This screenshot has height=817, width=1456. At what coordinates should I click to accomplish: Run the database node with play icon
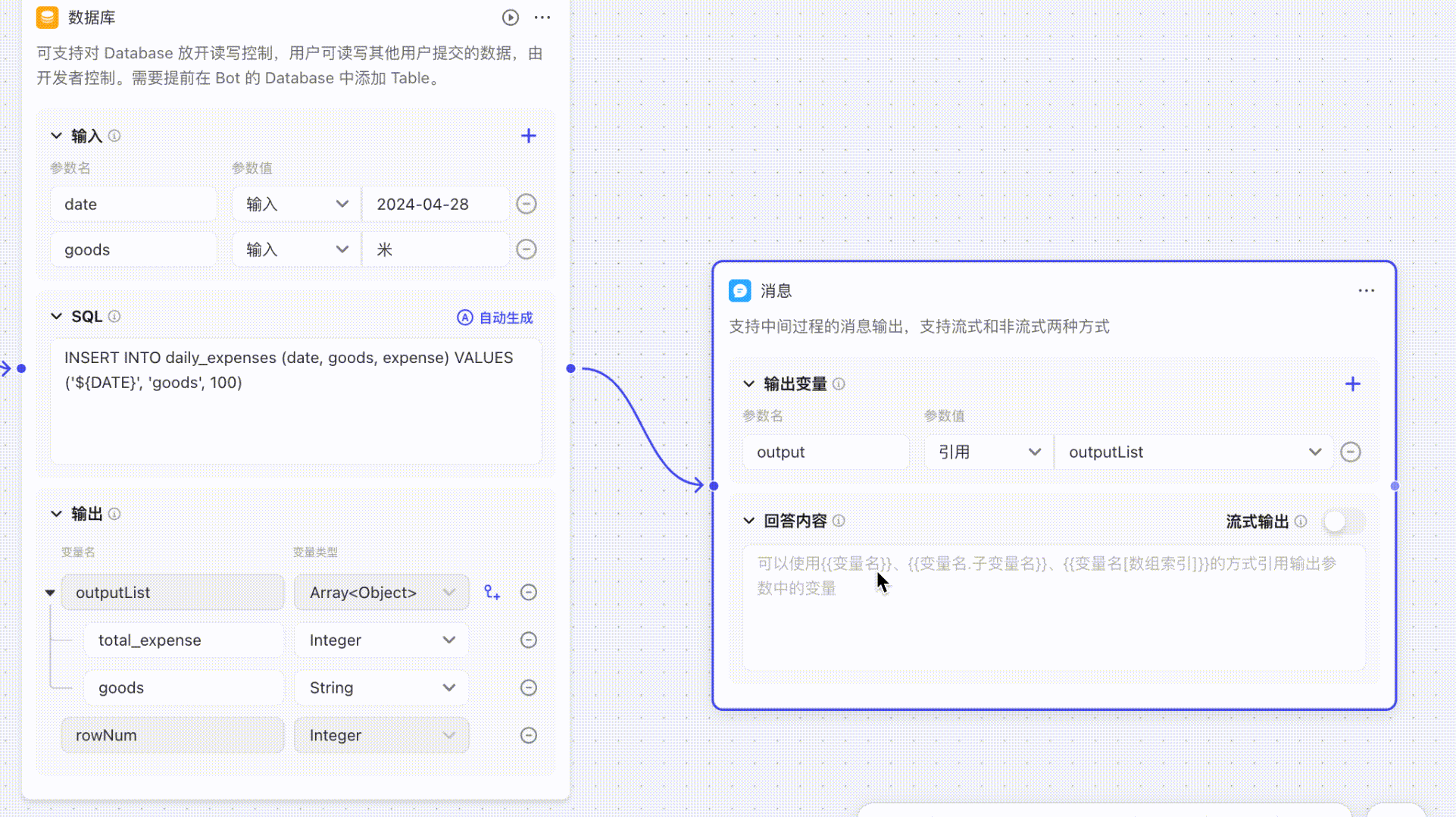tap(510, 17)
